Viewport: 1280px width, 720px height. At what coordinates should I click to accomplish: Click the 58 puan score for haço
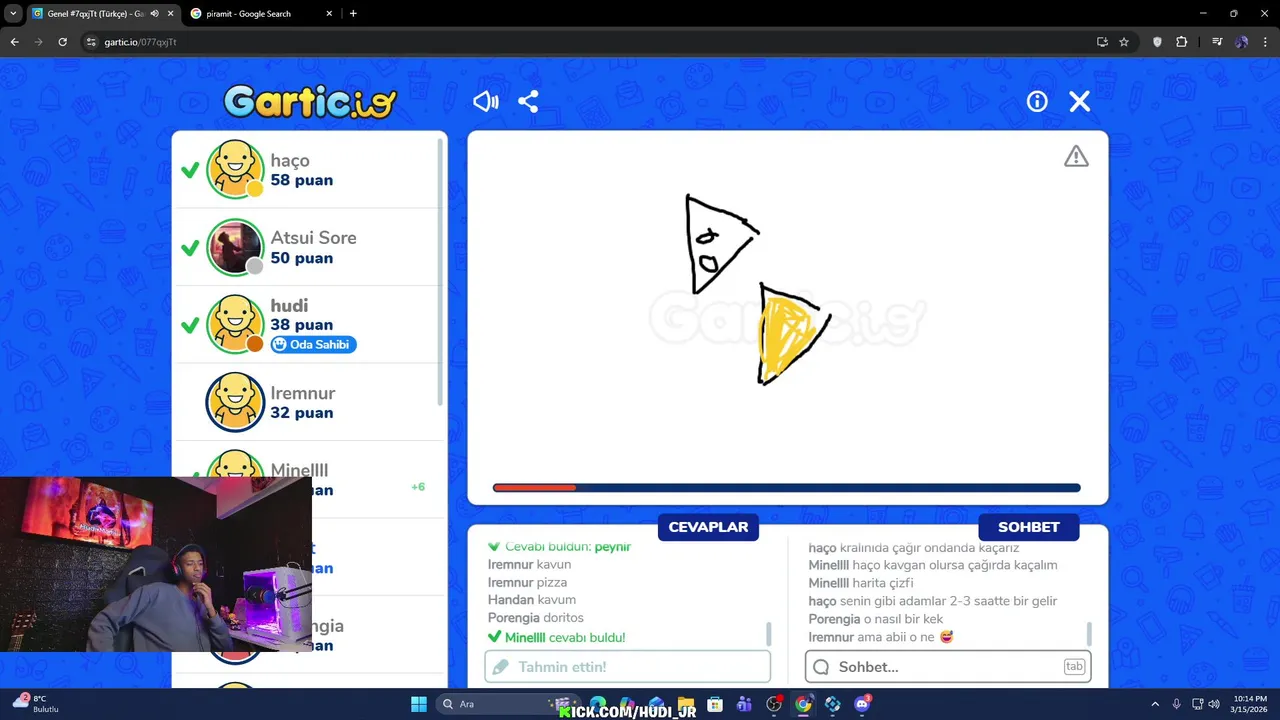(x=302, y=180)
